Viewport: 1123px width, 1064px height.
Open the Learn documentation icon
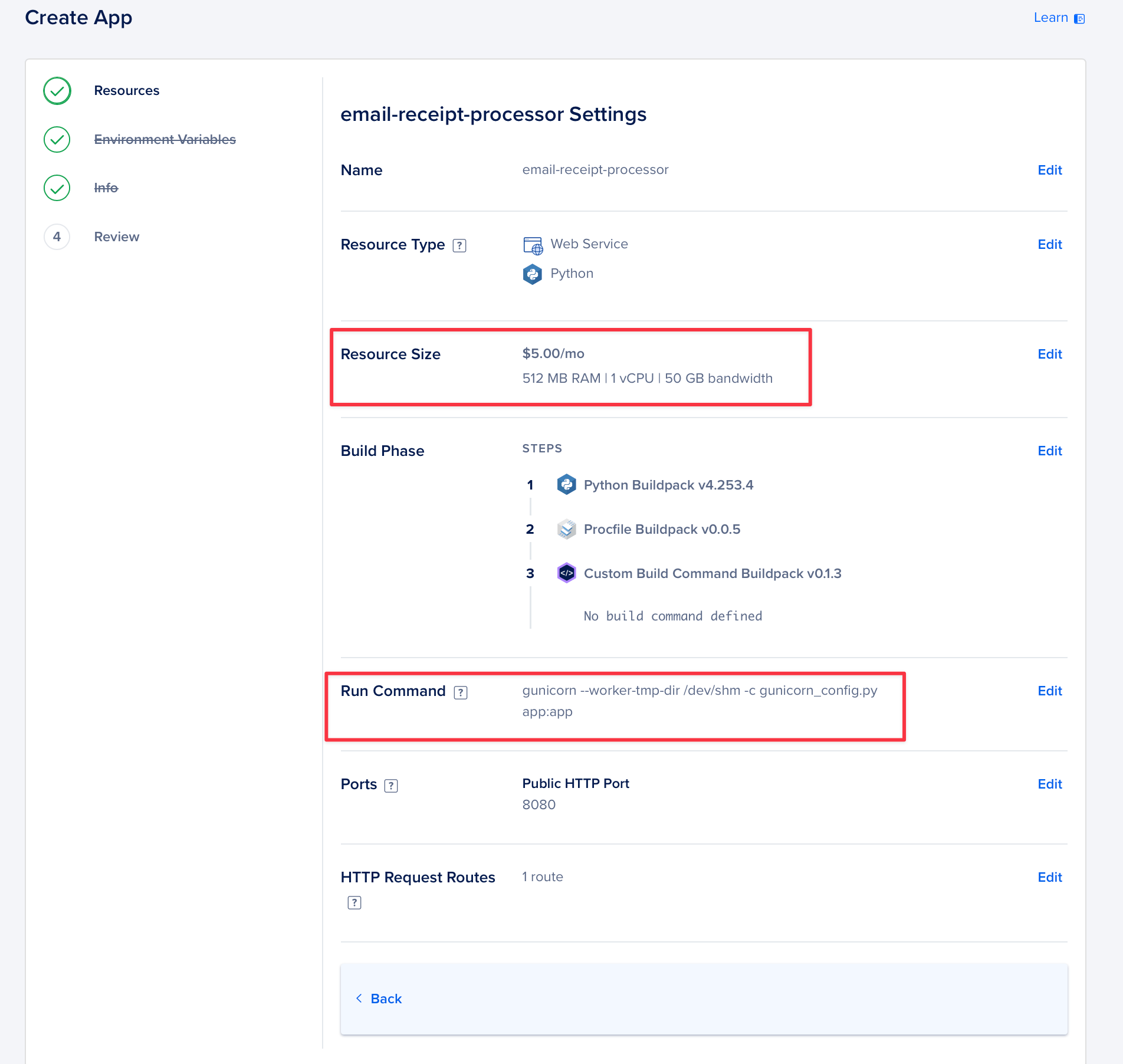pyautogui.click(x=1079, y=19)
